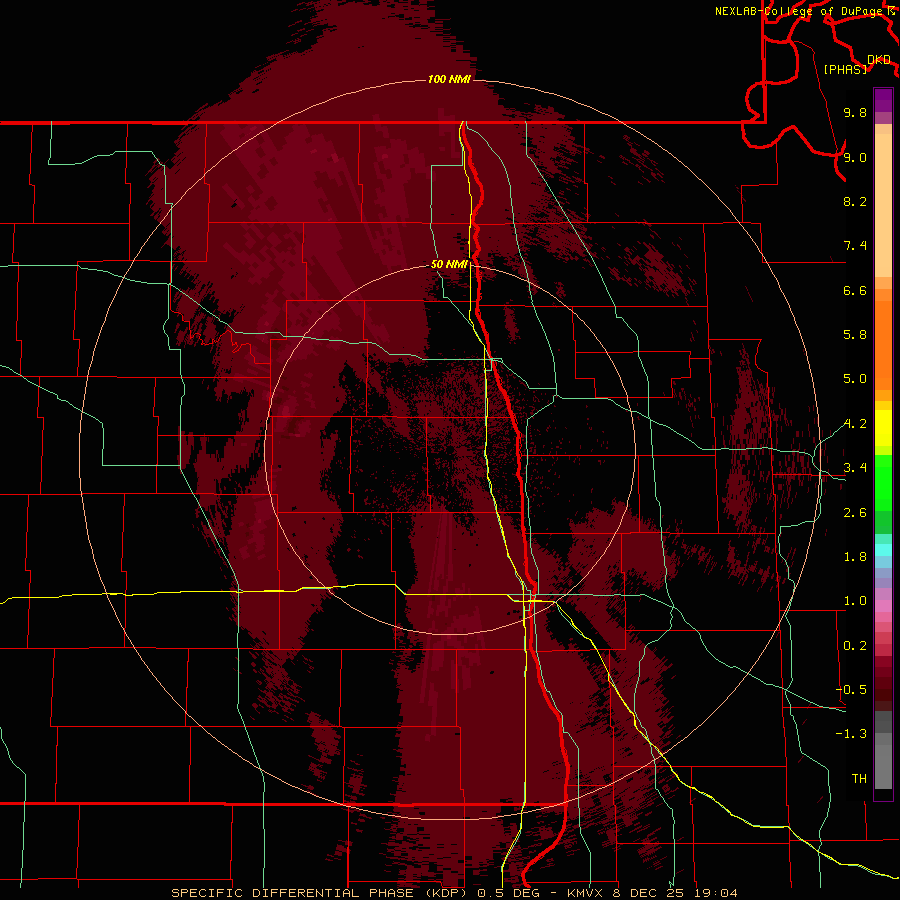Click the 5.8 value on the color scale

pyautogui.click(x=855, y=335)
